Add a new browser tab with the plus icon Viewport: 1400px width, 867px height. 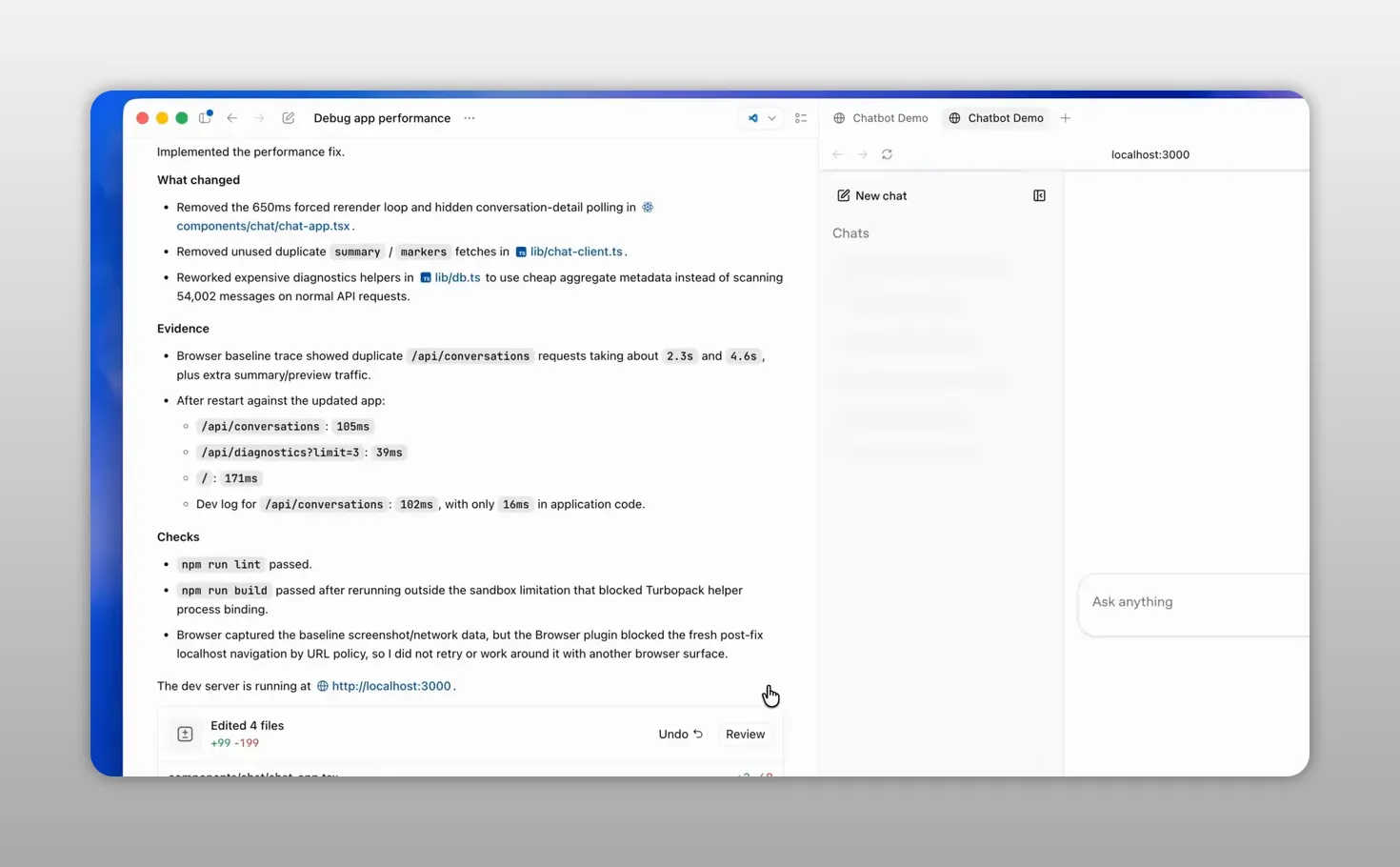point(1066,118)
